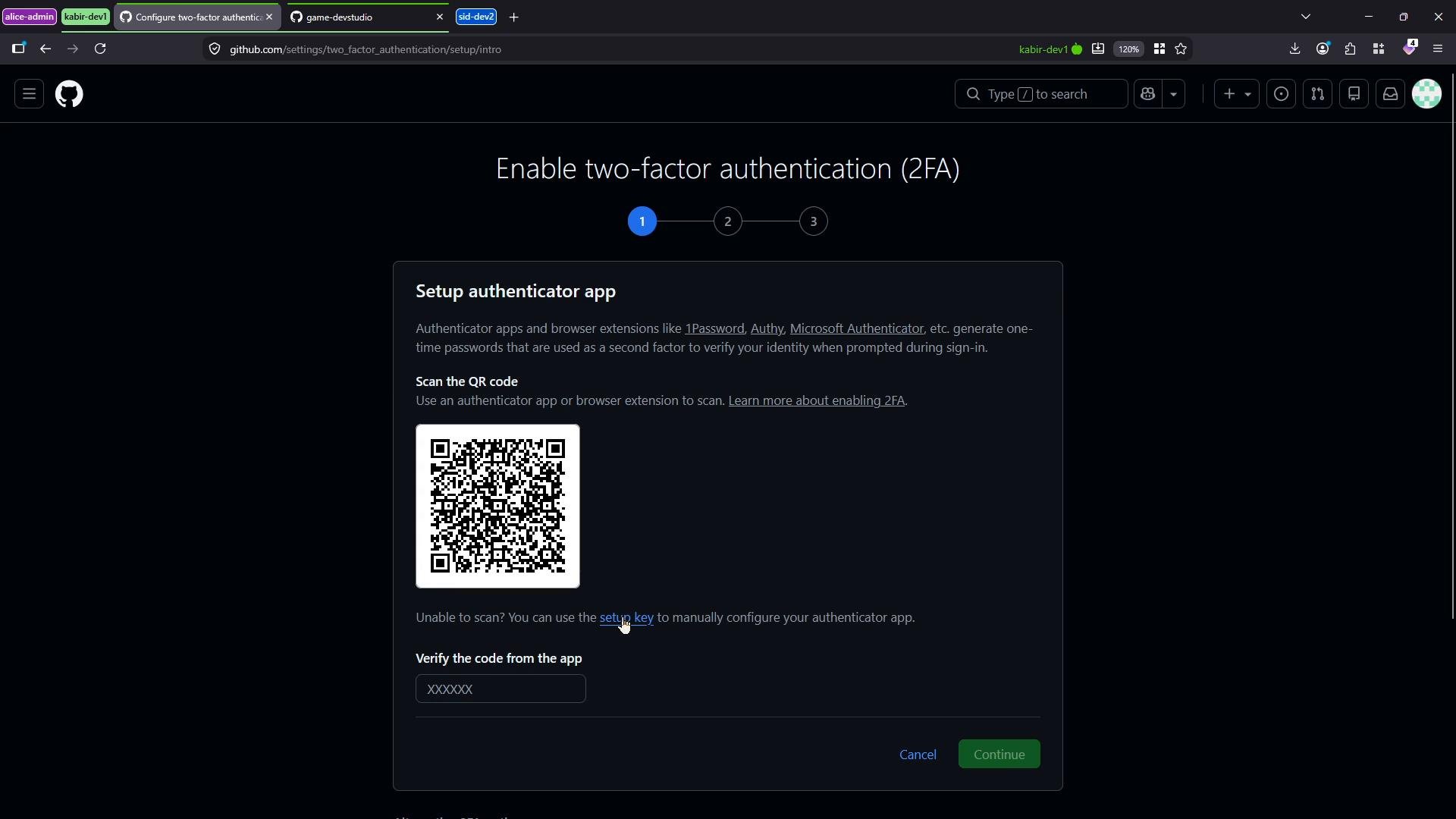Screen dimensions: 1456x819
Task: Open the containers grid toolbar icon
Action: click(x=1379, y=49)
